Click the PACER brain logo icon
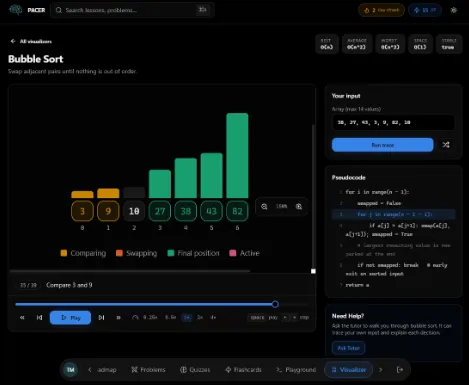This screenshot has height=385, width=469. tap(16, 10)
